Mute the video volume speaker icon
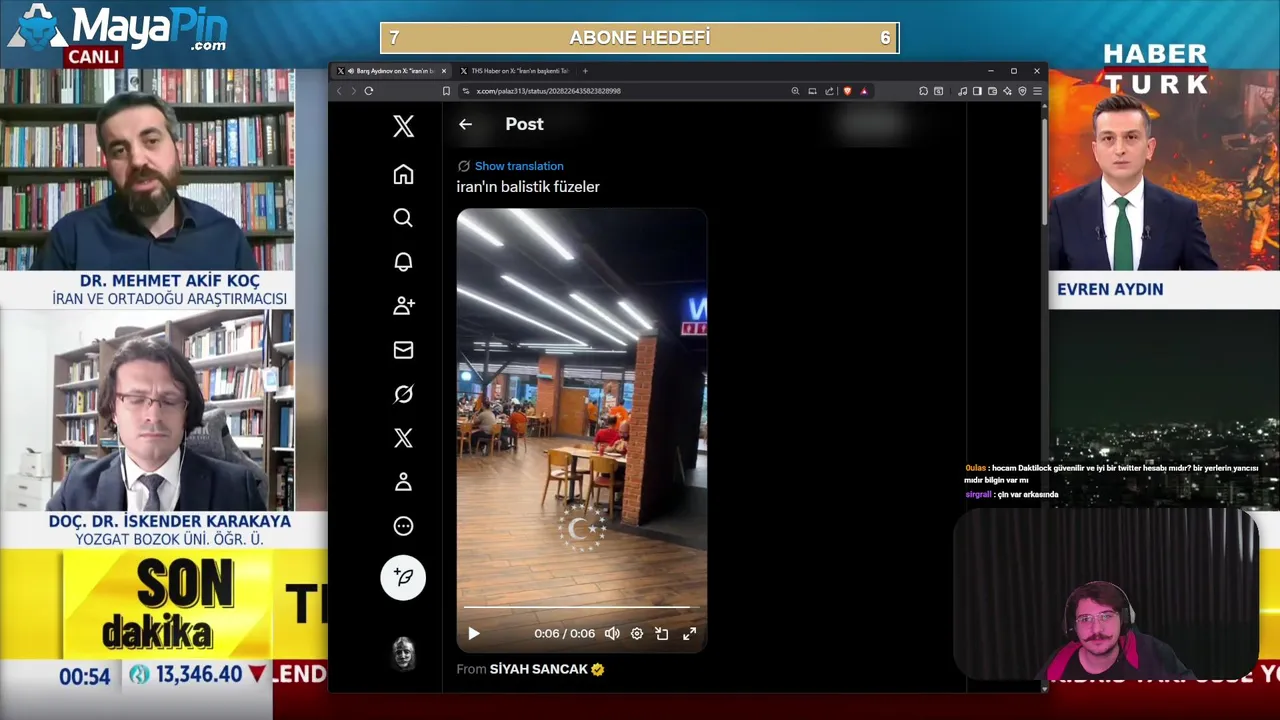Viewport: 1280px width, 720px height. tap(612, 633)
